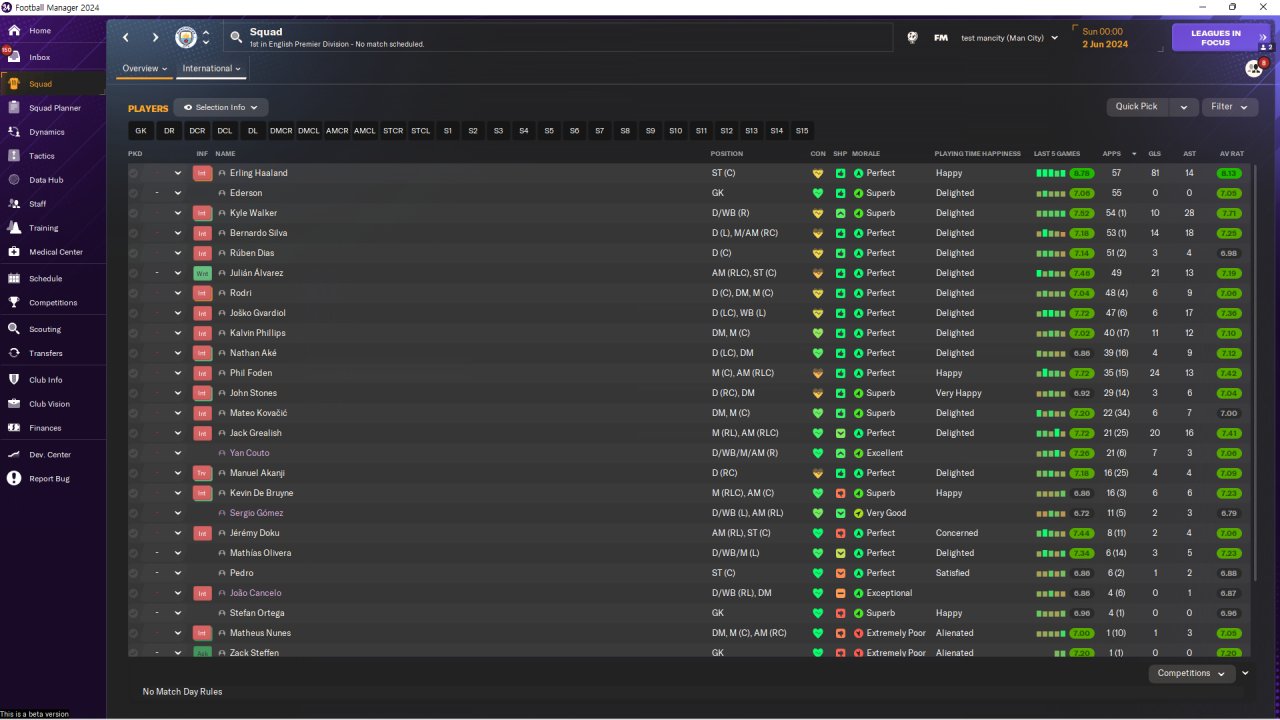Toggle the pick checkbox for Julián Álvarez

[133, 273]
